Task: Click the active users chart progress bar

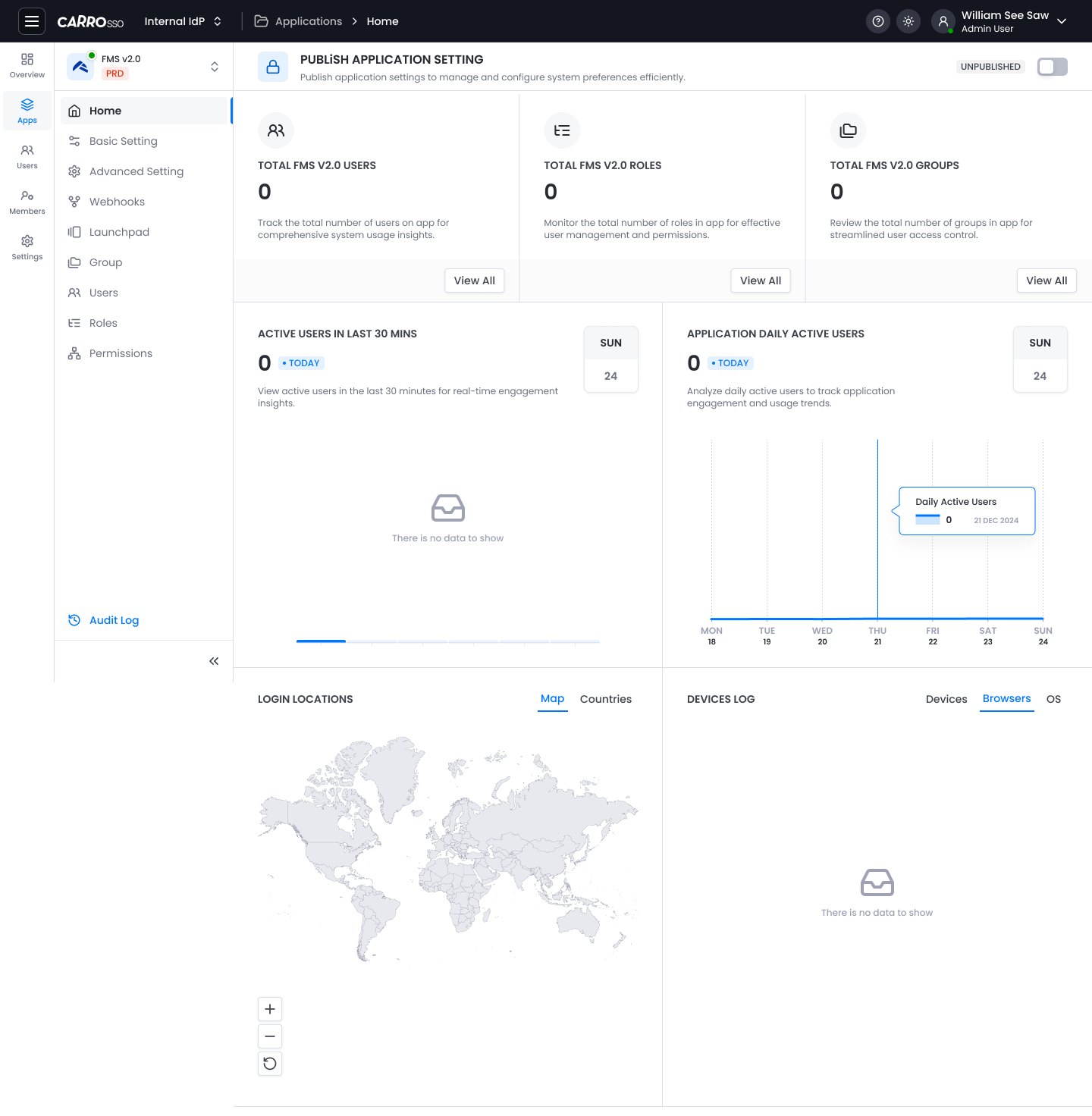Action: 447,641
